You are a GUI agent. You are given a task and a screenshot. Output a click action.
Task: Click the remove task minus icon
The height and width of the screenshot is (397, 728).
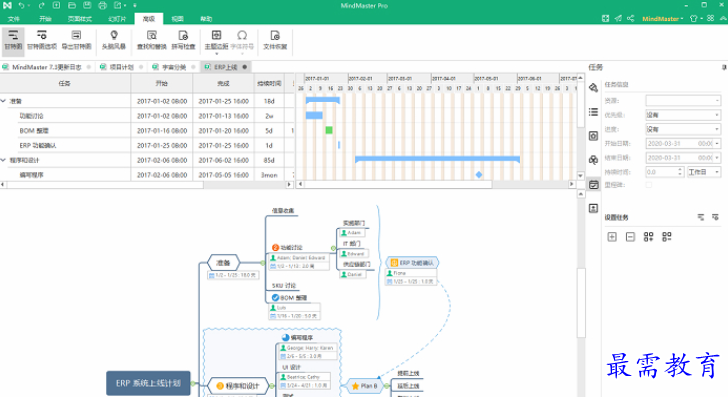(630, 237)
